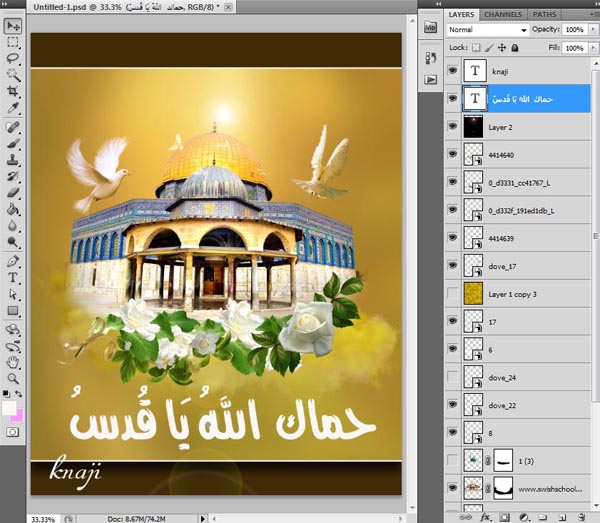Pick the Crop tool
This screenshot has width=600, height=523.
[x=14, y=91]
